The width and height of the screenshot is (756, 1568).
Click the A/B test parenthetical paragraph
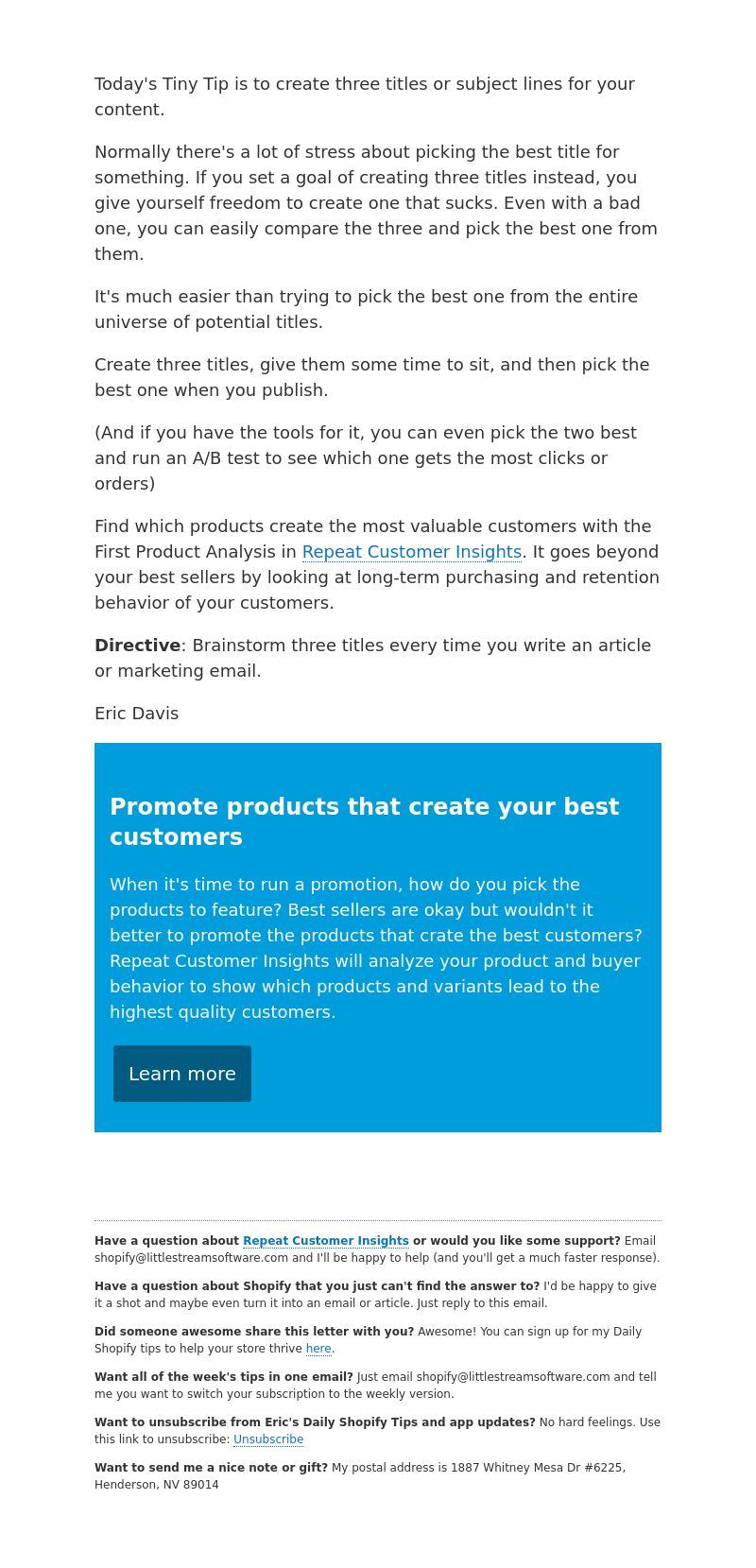click(x=366, y=458)
